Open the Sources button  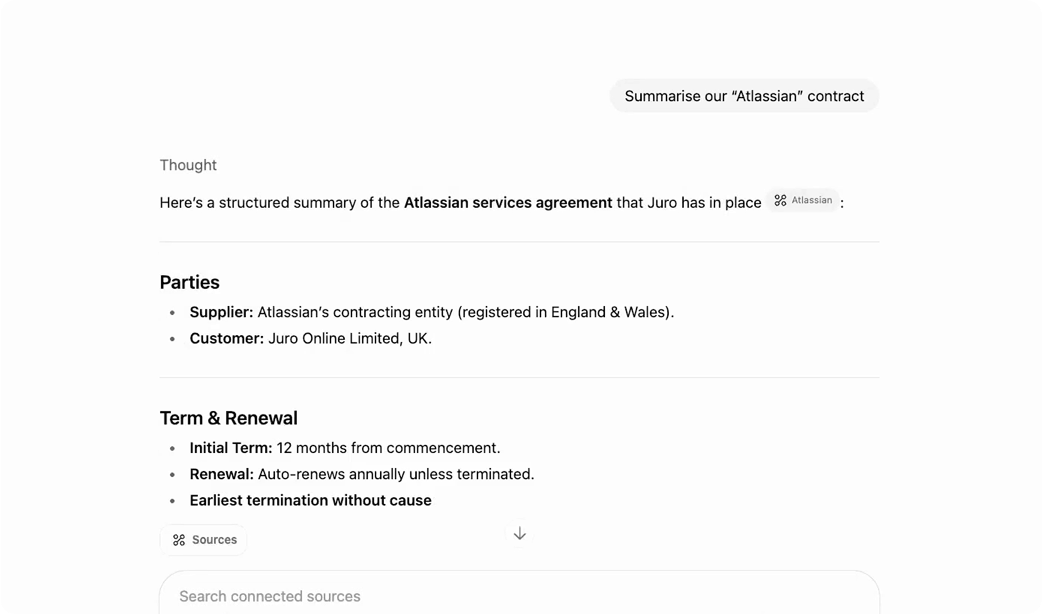coord(203,540)
